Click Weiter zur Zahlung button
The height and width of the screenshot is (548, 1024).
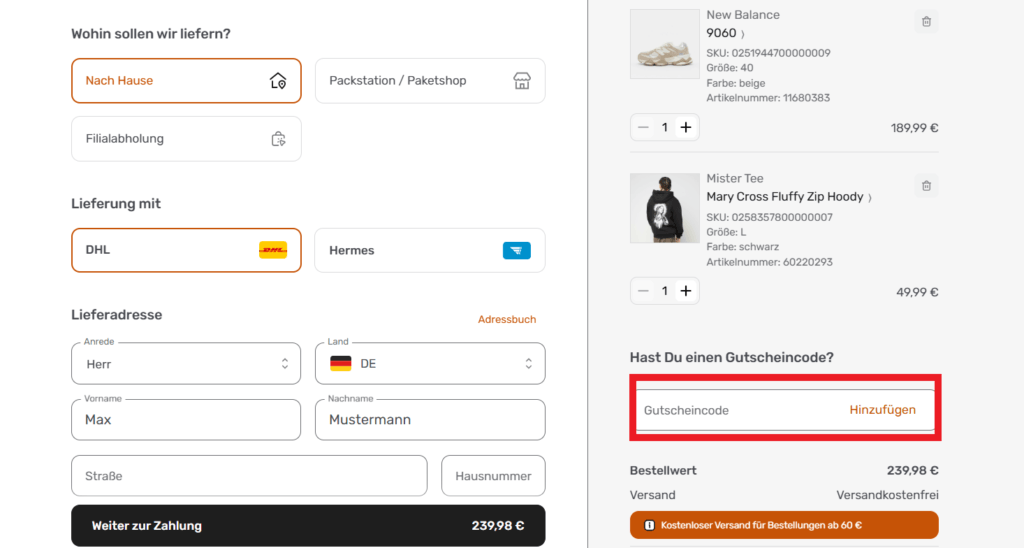pyautogui.click(x=308, y=526)
